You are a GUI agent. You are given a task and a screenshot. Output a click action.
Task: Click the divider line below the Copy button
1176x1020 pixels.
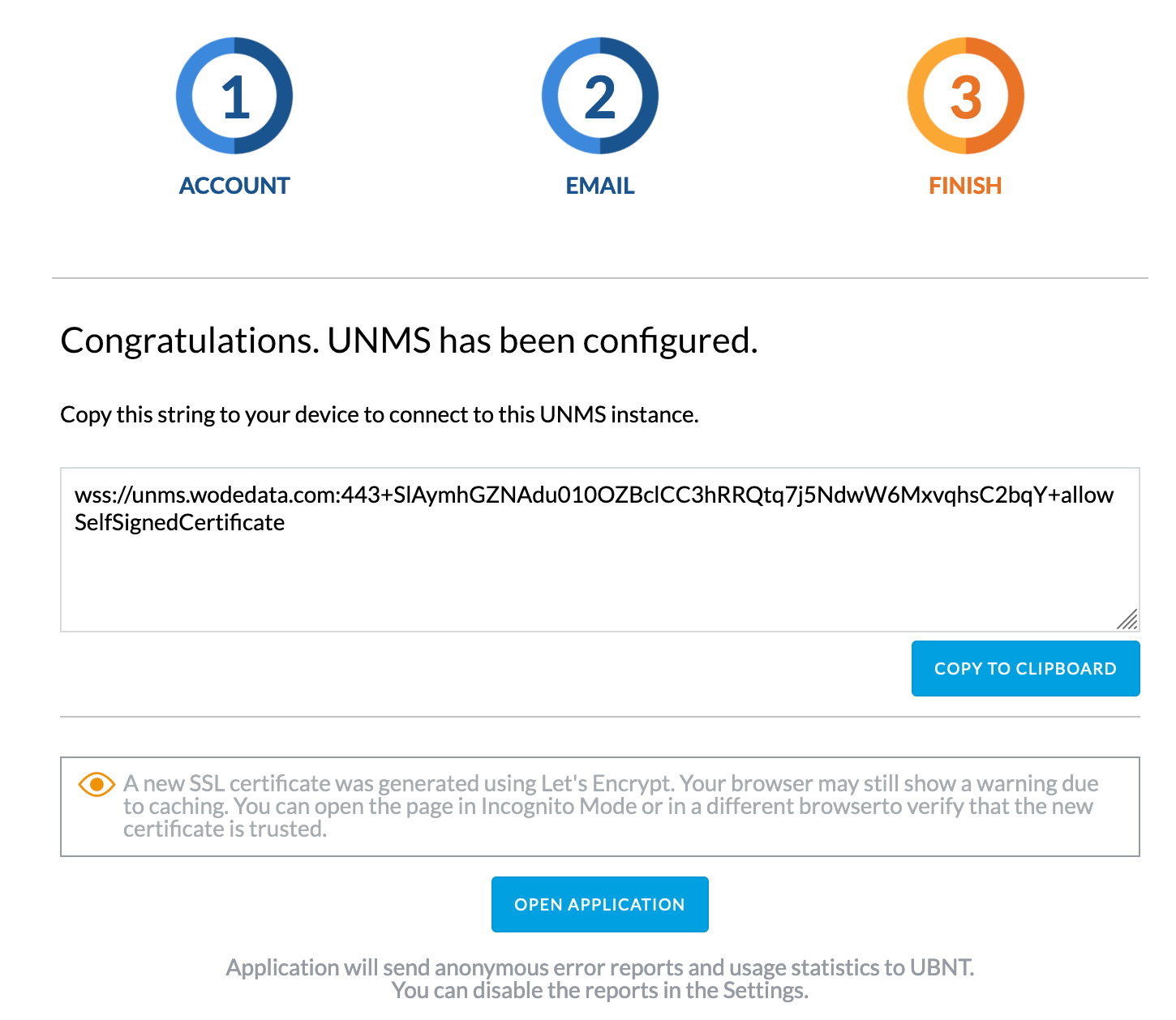click(600, 717)
